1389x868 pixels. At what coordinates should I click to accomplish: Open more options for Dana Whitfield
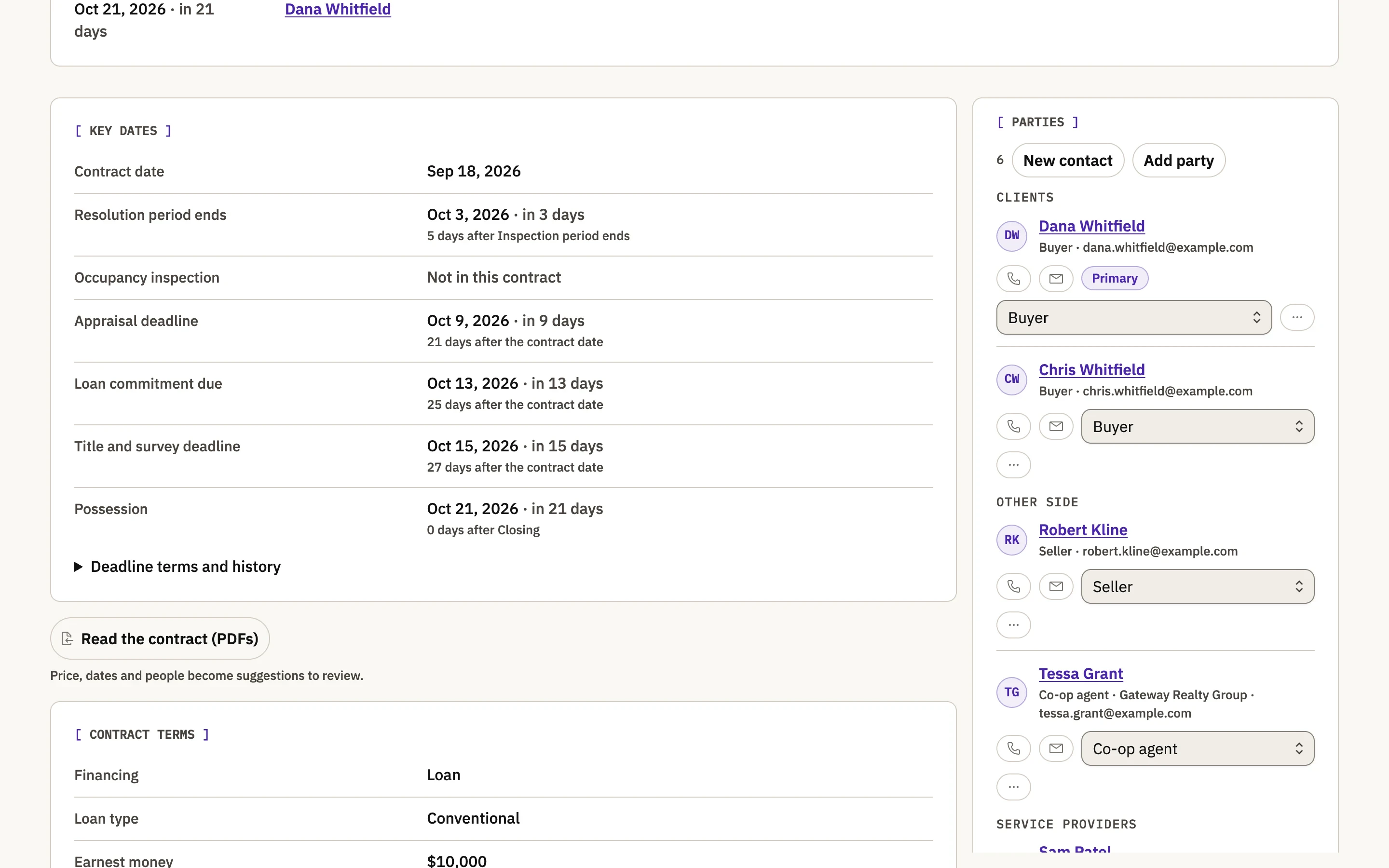[1296, 317]
